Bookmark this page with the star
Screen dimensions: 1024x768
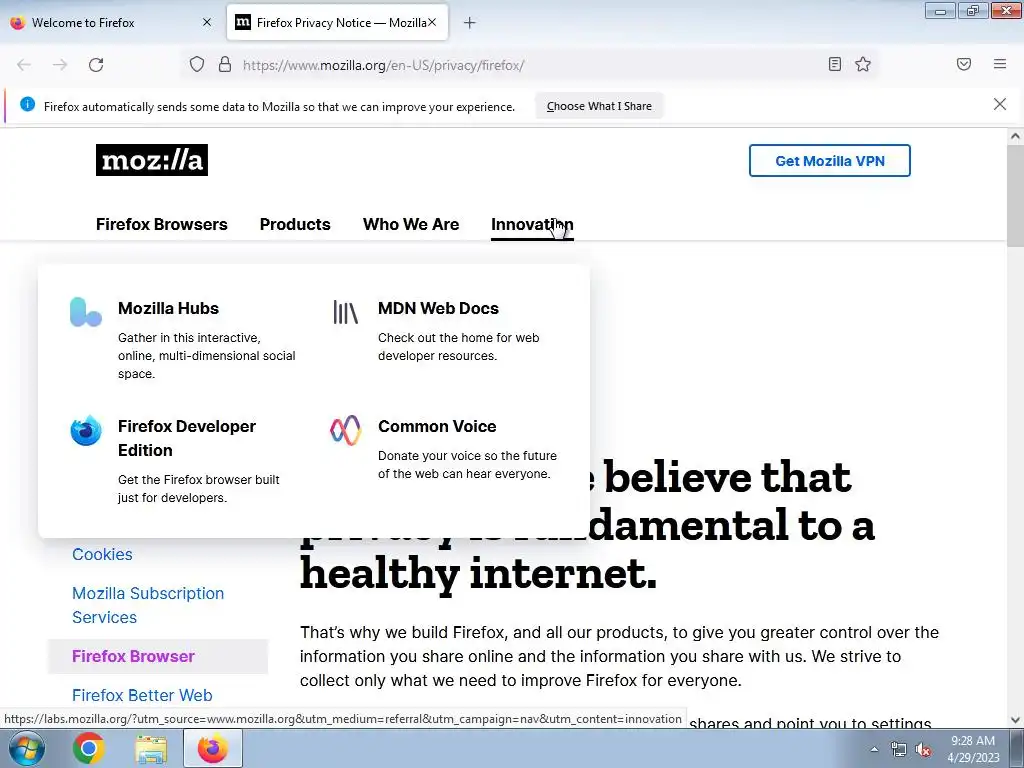(x=863, y=64)
